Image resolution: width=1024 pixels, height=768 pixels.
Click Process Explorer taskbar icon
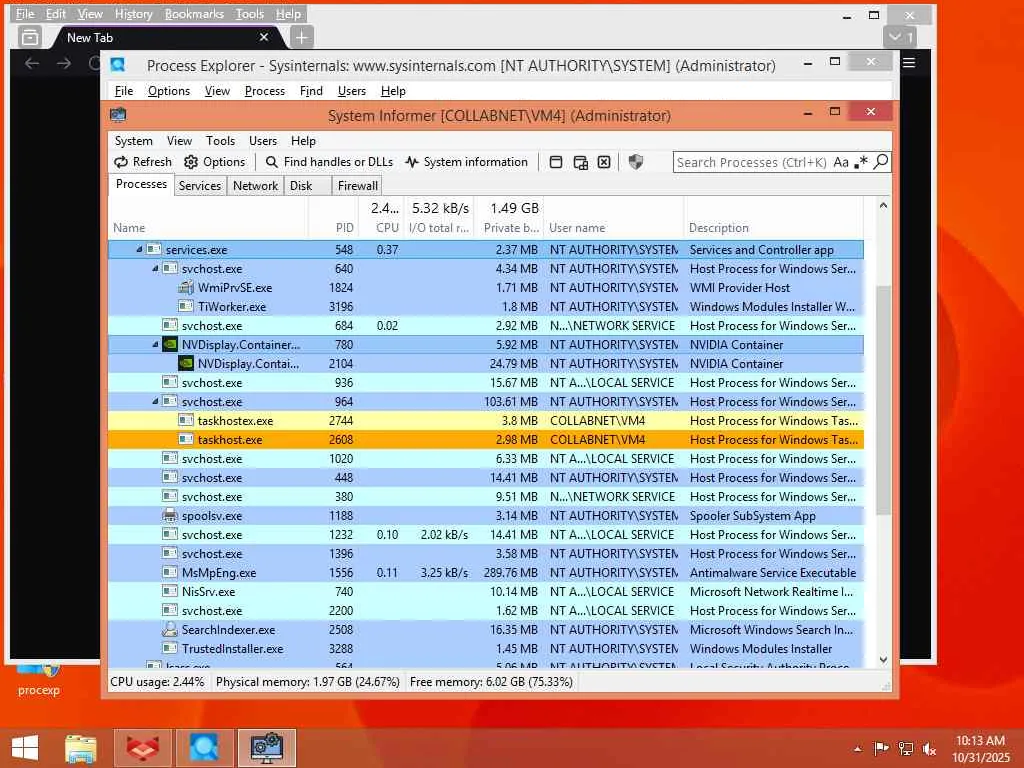pos(204,748)
